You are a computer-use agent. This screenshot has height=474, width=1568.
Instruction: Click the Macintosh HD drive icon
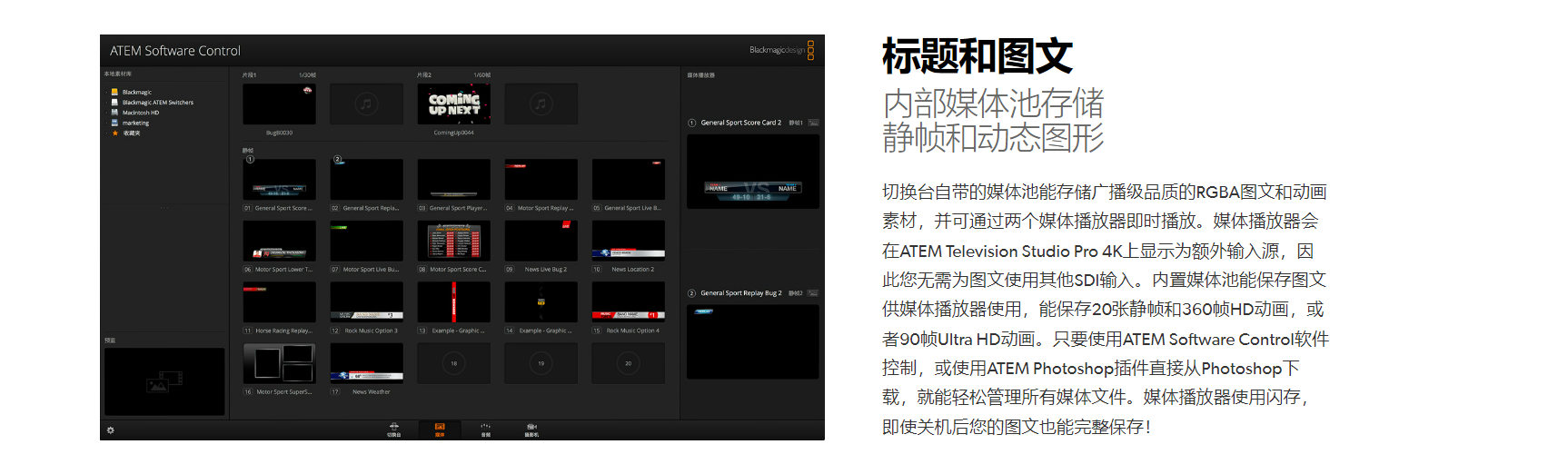(114, 113)
